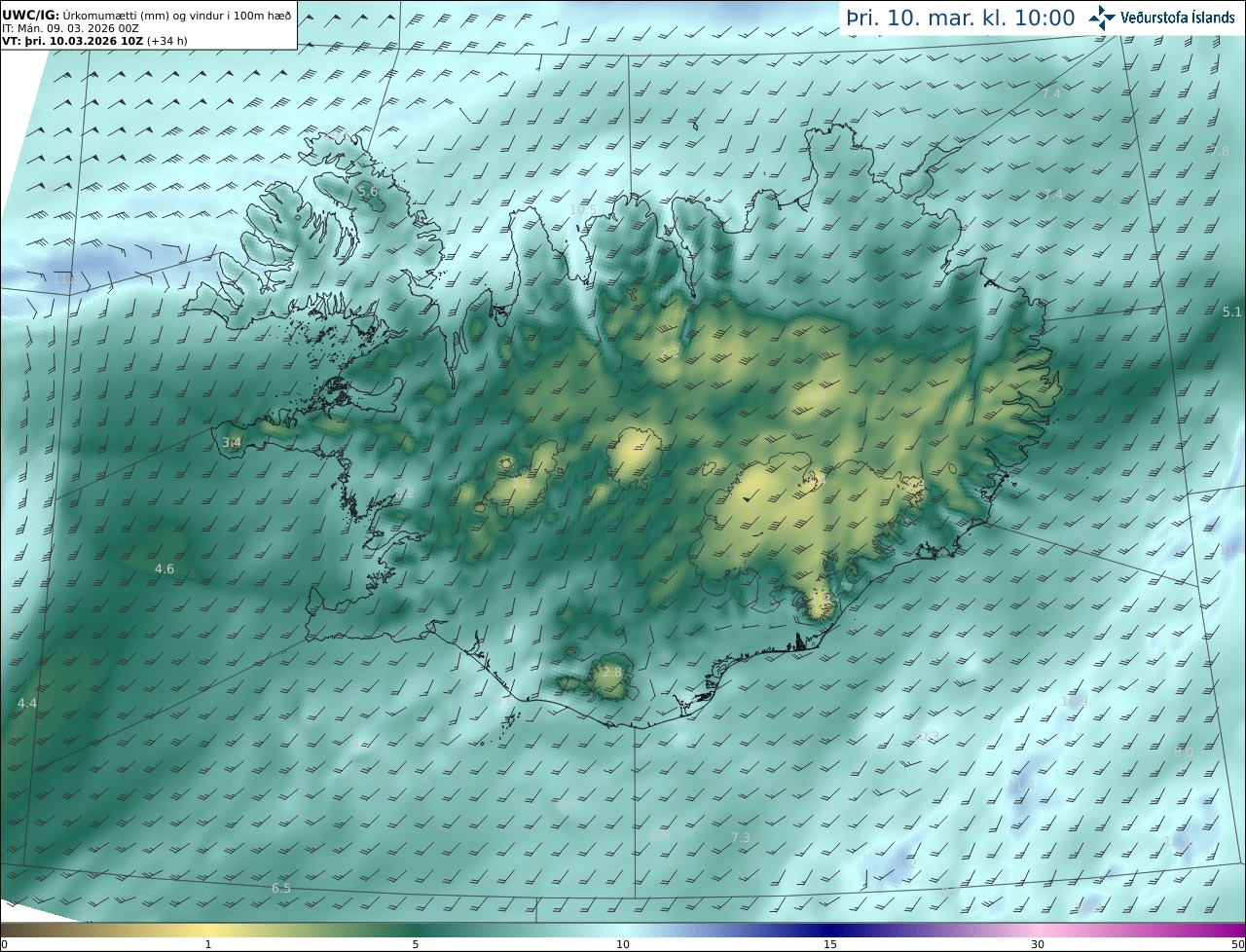Click the map value 7.8 at the northeast edge

click(x=1220, y=151)
